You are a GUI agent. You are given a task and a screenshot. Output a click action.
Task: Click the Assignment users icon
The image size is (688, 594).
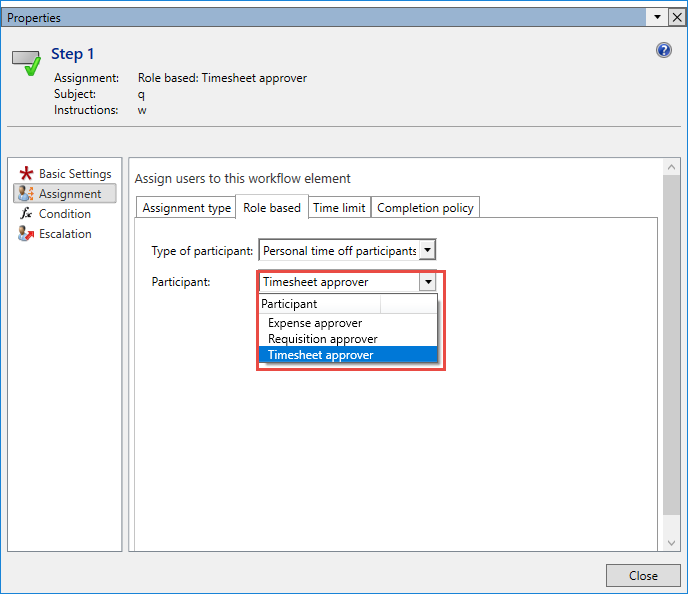point(26,193)
